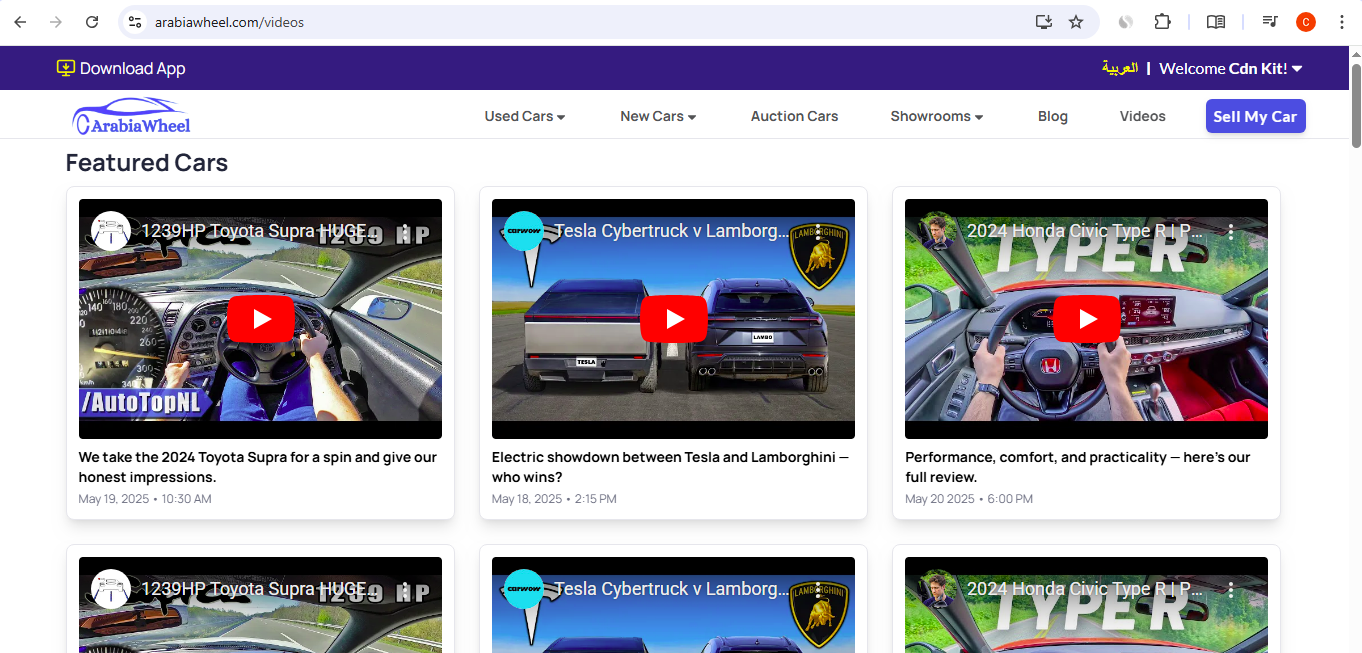The width and height of the screenshot is (1362, 653).
Task: Open Honda Civic video more options menu
Action: click(x=1231, y=231)
